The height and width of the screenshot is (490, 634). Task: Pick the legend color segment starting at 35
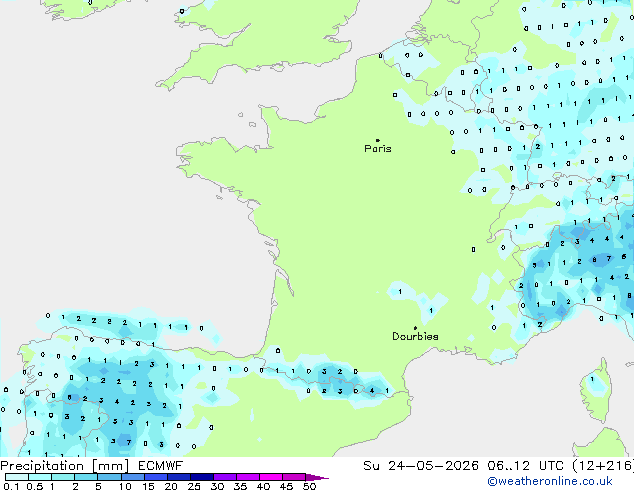tap(248, 477)
